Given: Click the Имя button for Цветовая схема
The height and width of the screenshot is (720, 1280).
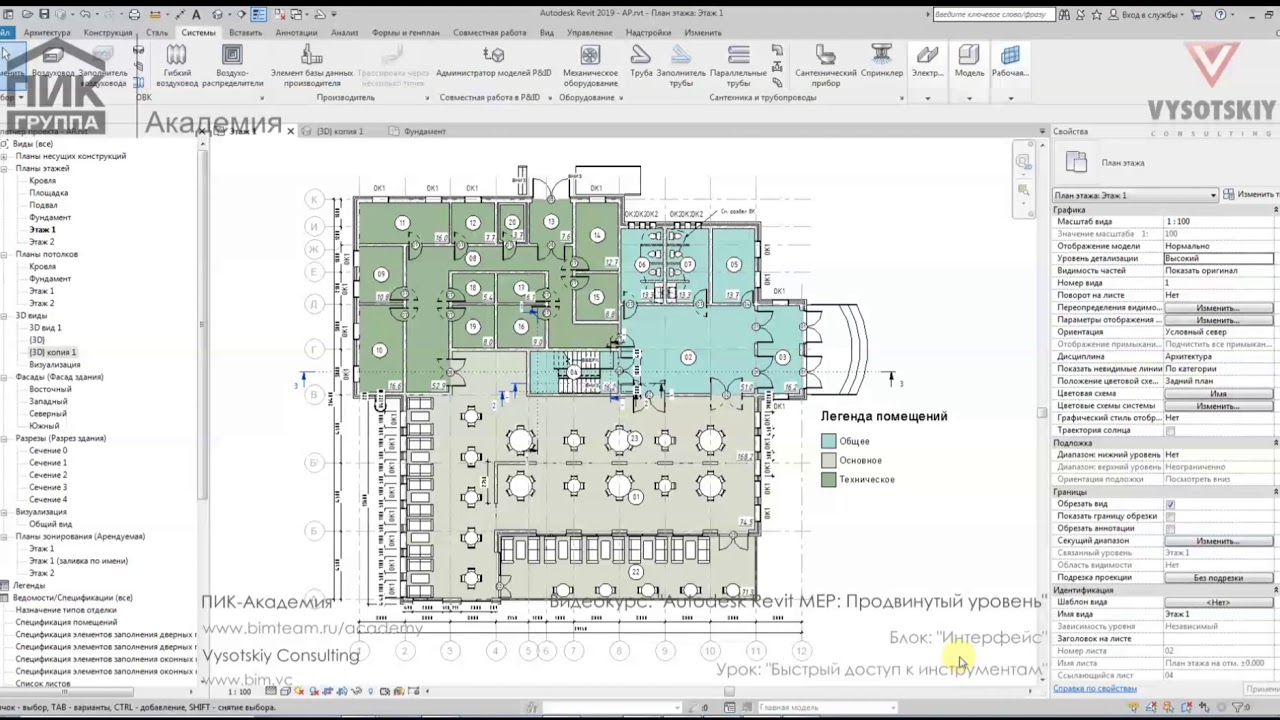Looking at the screenshot, I should (x=1218, y=393).
